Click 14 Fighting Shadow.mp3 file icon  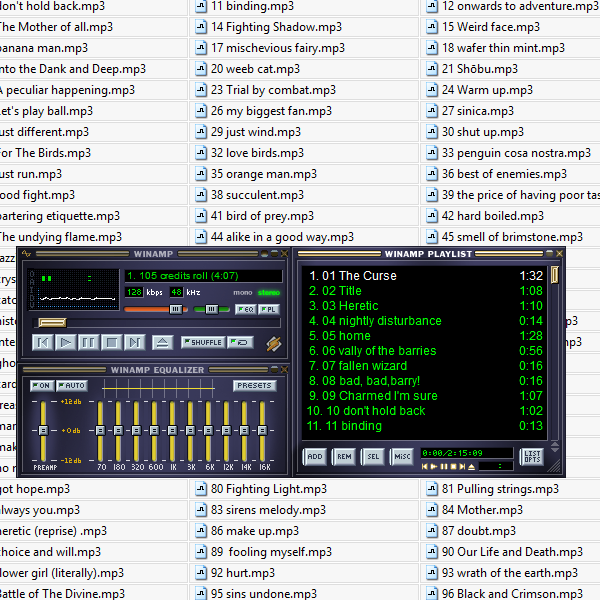tap(201, 27)
